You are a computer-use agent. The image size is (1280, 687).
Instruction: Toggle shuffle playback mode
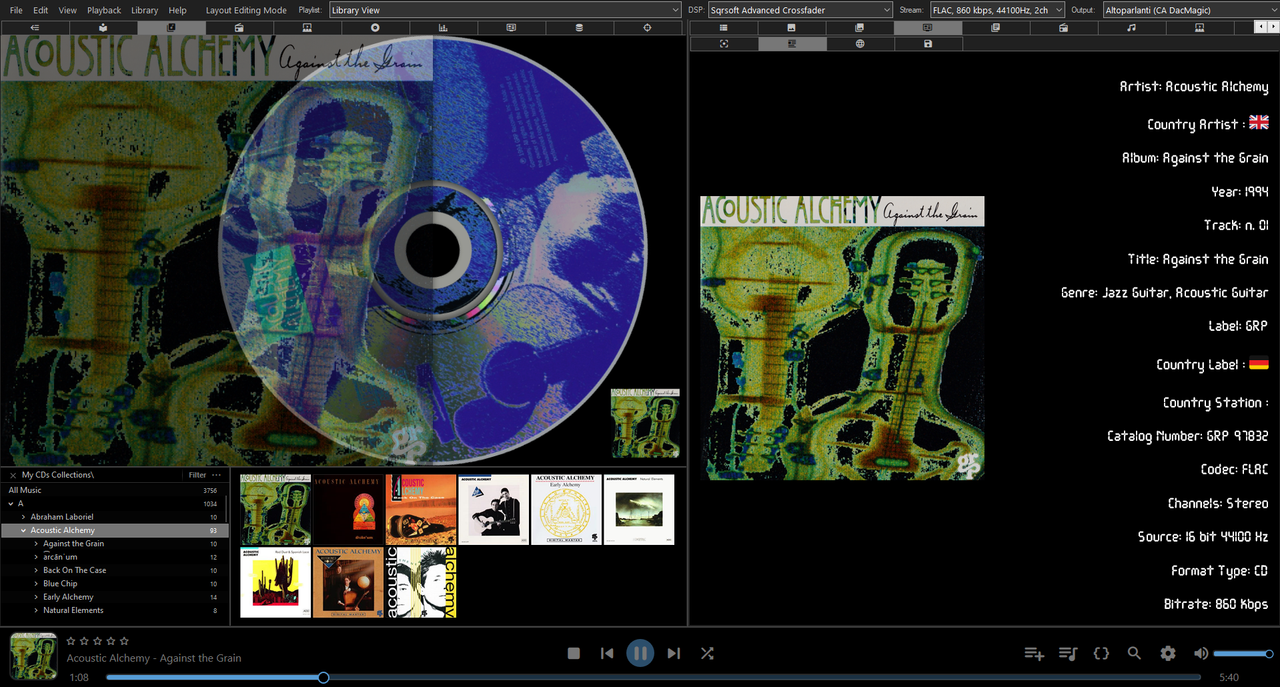(707, 653)
